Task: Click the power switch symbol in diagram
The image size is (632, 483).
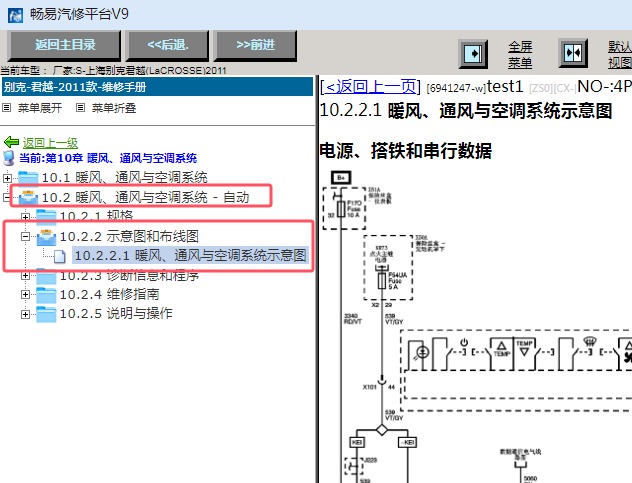Action: tap(464, 343)
